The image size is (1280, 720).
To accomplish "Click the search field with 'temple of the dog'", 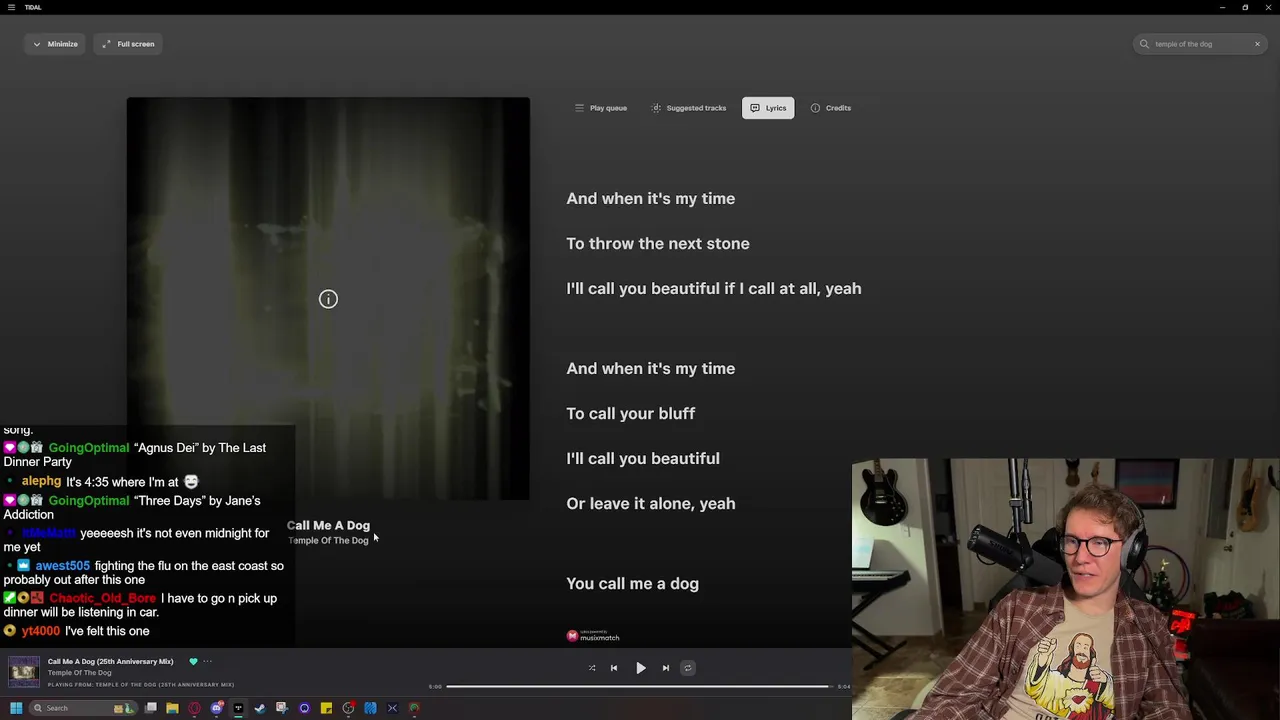I will [1201, 44].
